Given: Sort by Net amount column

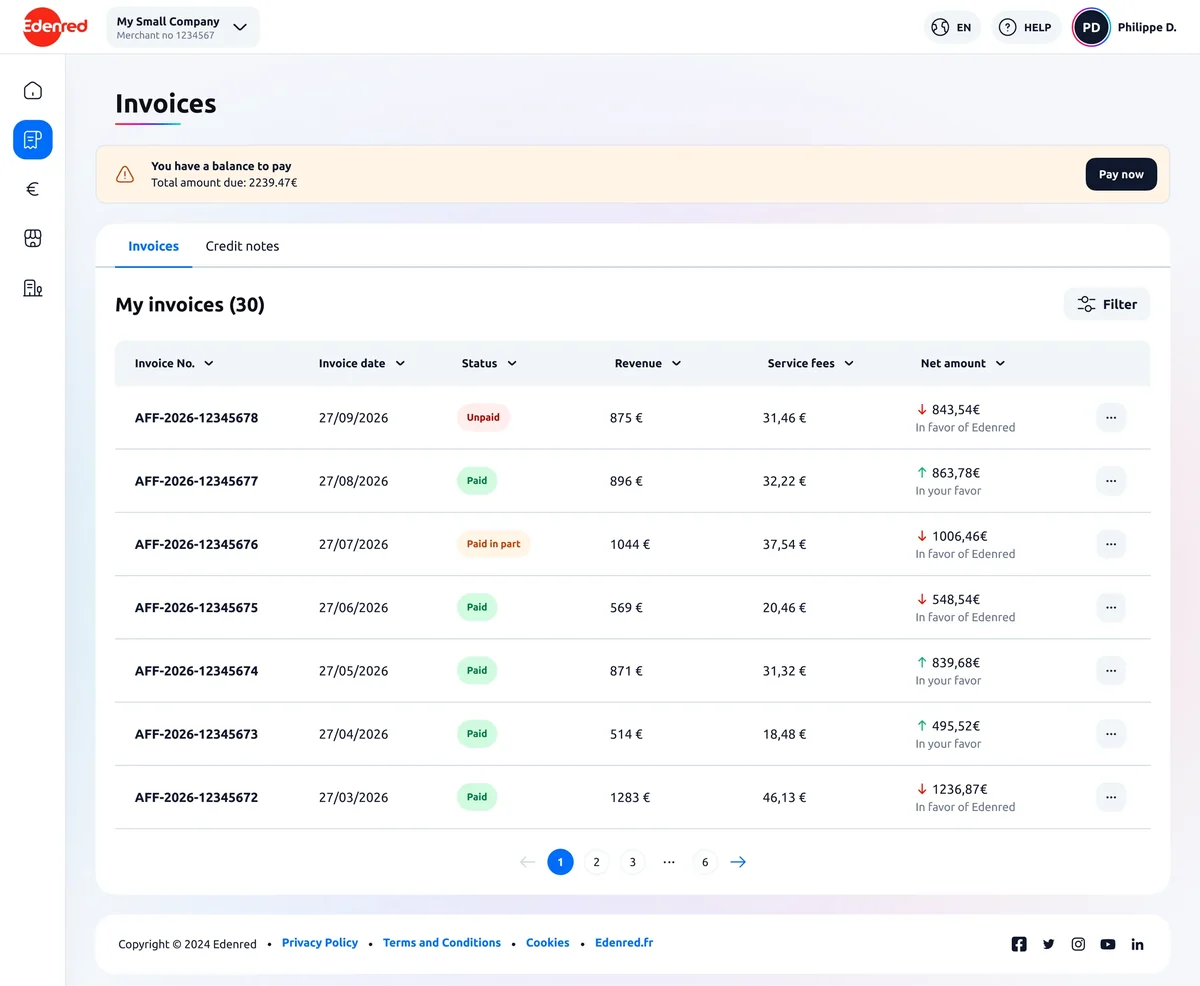Looking at the screenshot, I should [x=963, y=364].
